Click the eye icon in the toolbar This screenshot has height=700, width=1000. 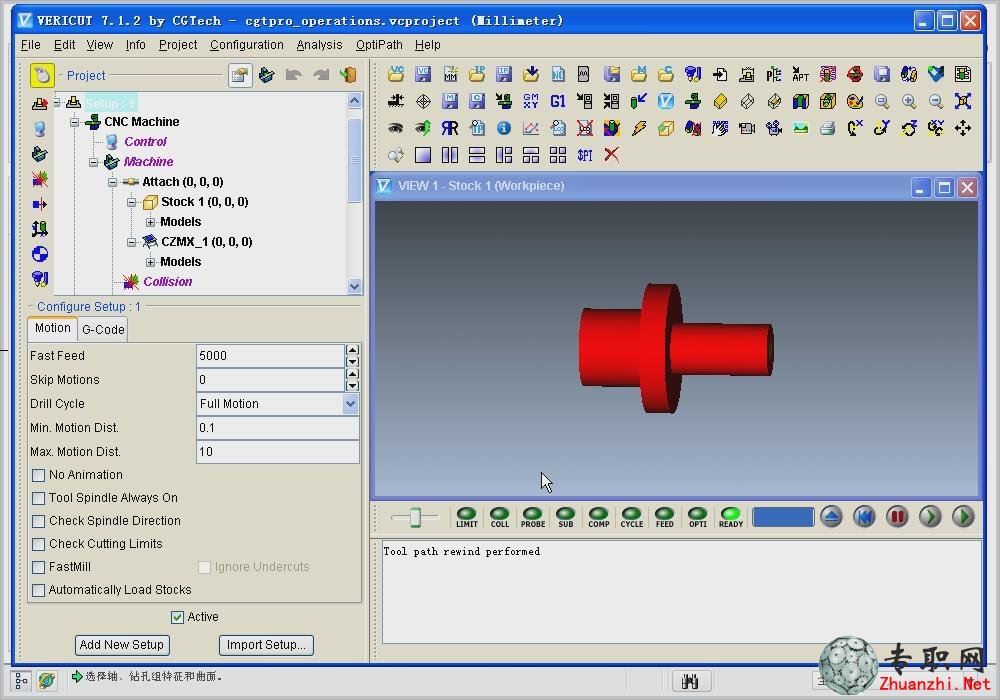click(395, 128)
